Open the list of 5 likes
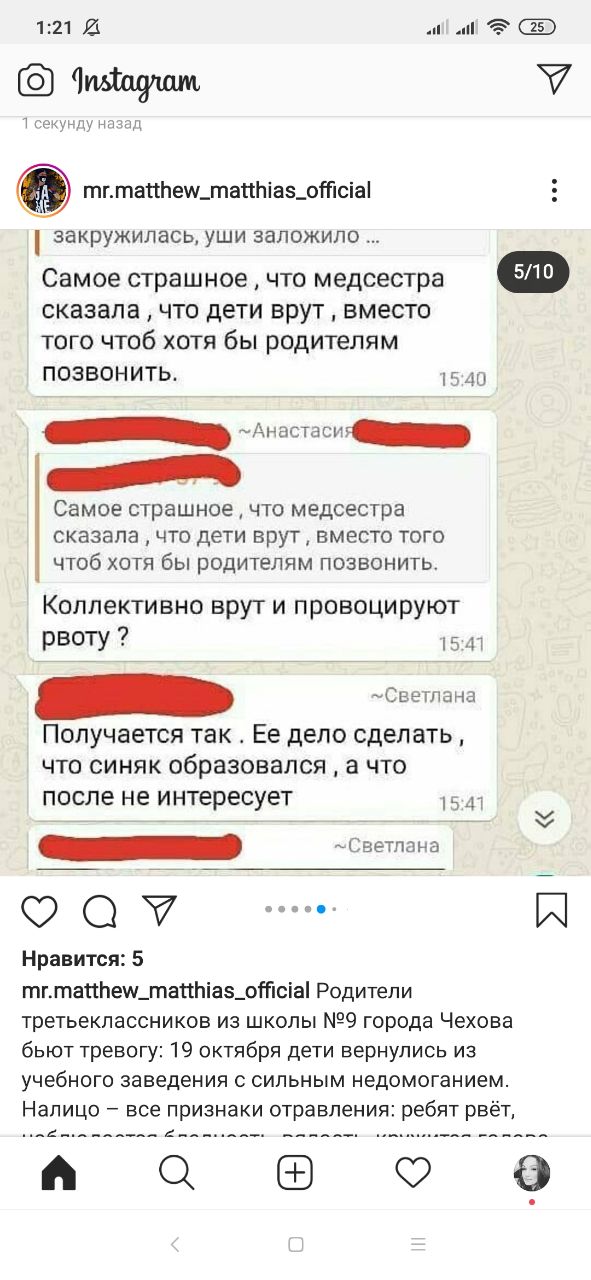This screenshot has width=591, height=1280. 82,959
